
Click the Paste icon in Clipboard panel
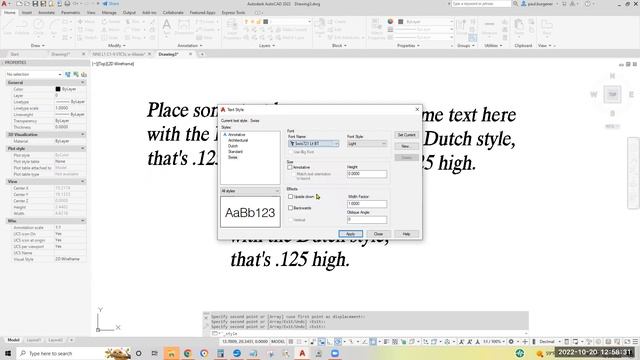point(519,27)
